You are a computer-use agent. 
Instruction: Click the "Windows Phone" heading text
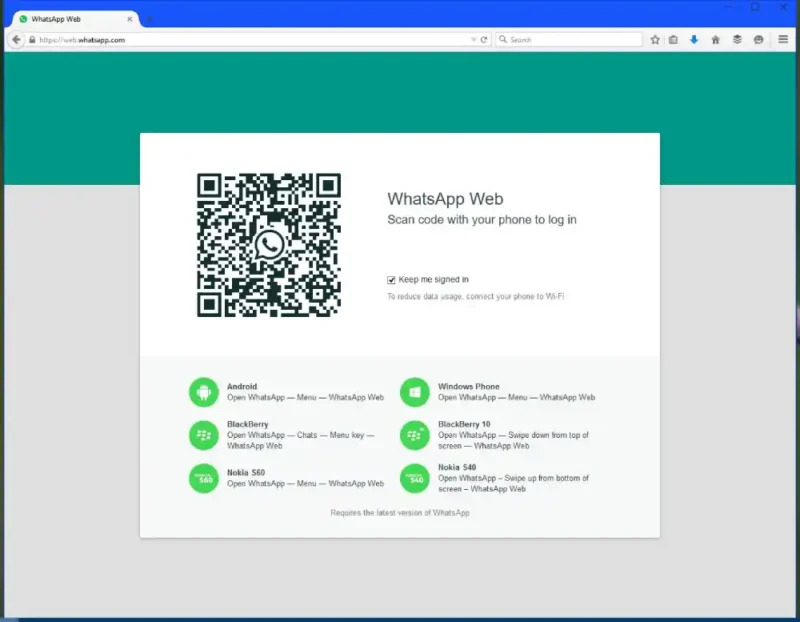(x=468, y=386)
